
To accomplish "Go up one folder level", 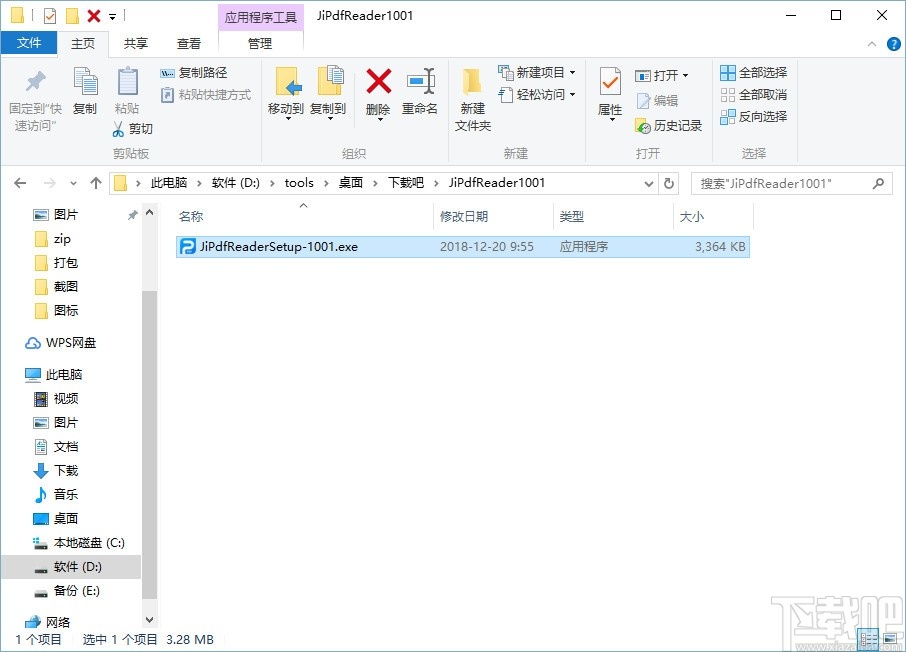I will 96,183.
